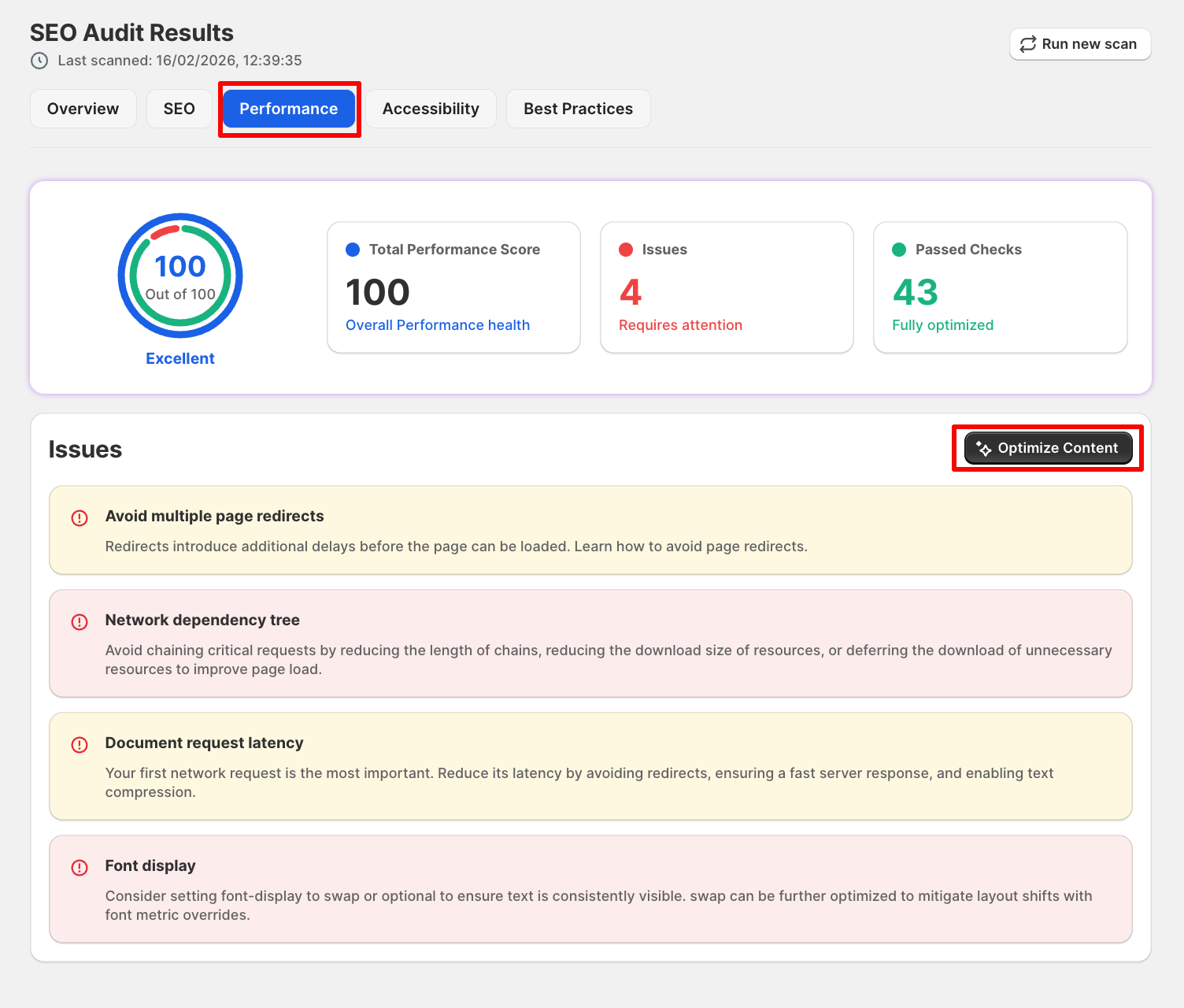Click the green dot by Passed Checks
This screenshot has height=1008, width=1184.
(899, 250)
